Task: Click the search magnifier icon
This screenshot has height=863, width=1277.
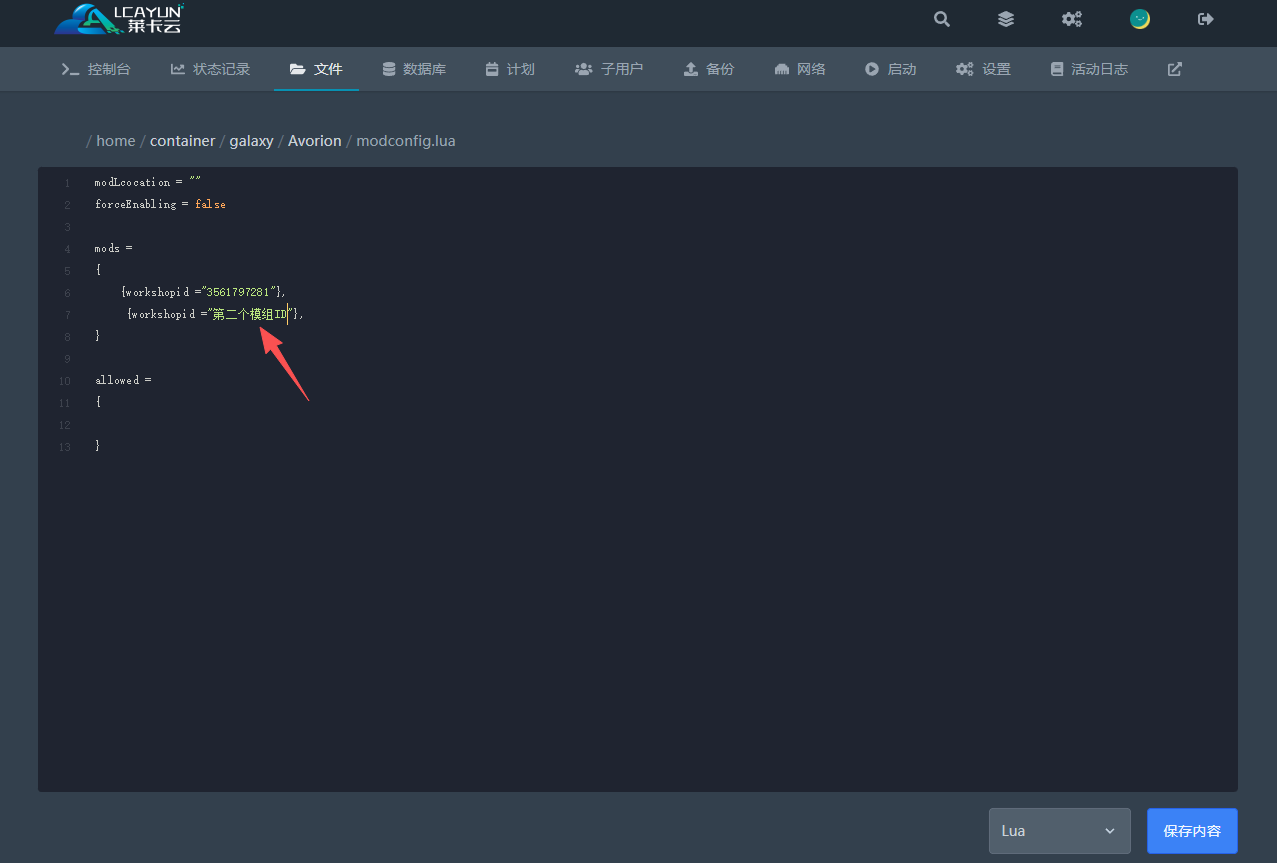Action: [x=941, y=19]
